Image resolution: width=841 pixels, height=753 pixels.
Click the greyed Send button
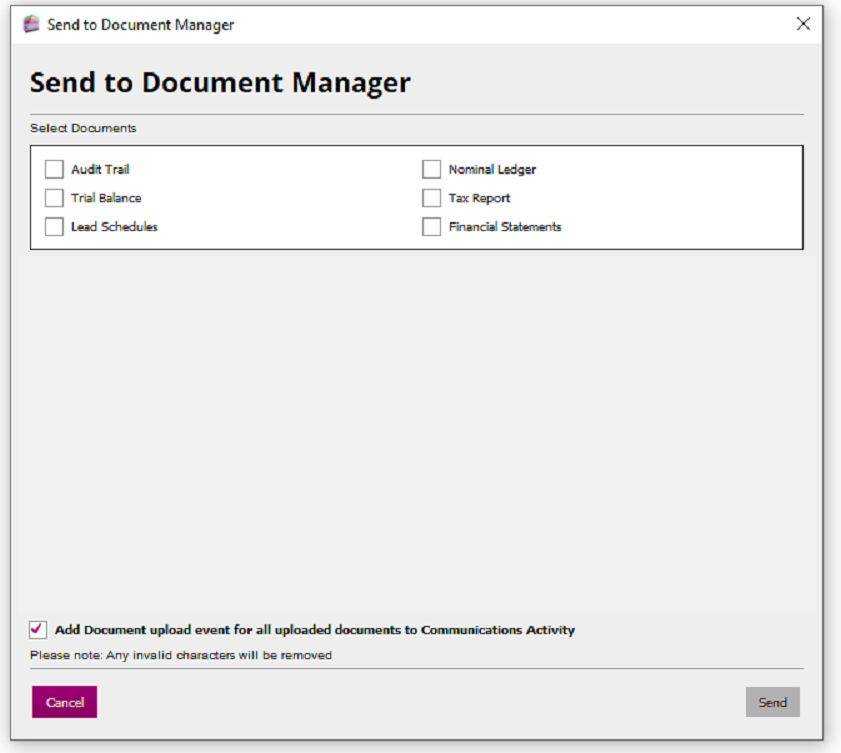pos(772,702)
